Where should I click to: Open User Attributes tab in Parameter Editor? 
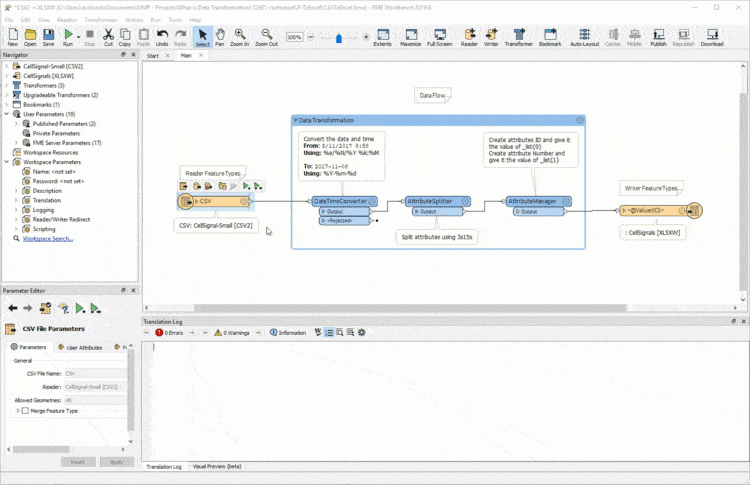(80, 347)
